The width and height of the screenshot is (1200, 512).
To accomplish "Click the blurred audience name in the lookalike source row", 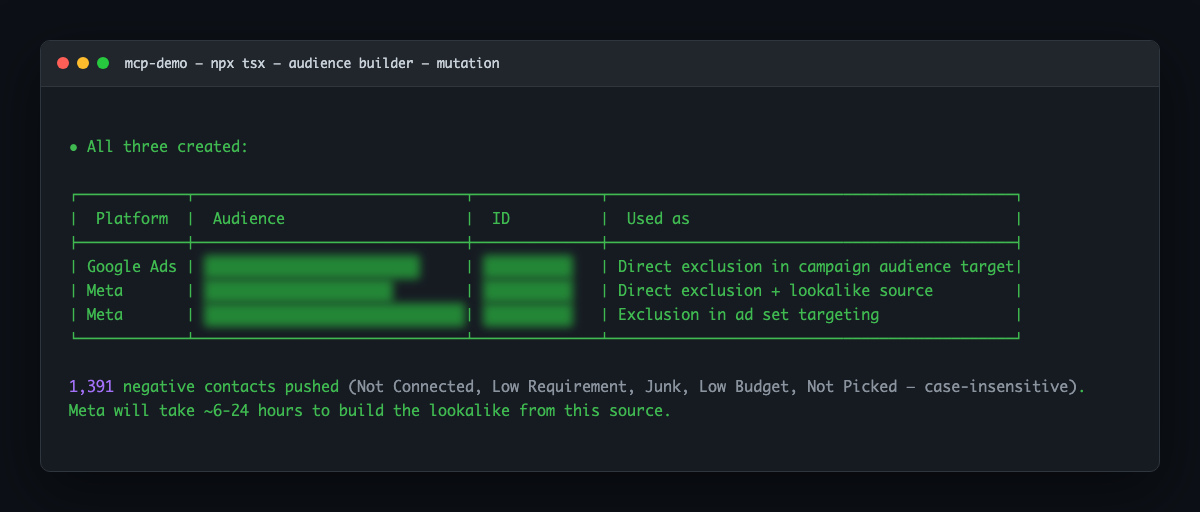I will pos(298,290).
